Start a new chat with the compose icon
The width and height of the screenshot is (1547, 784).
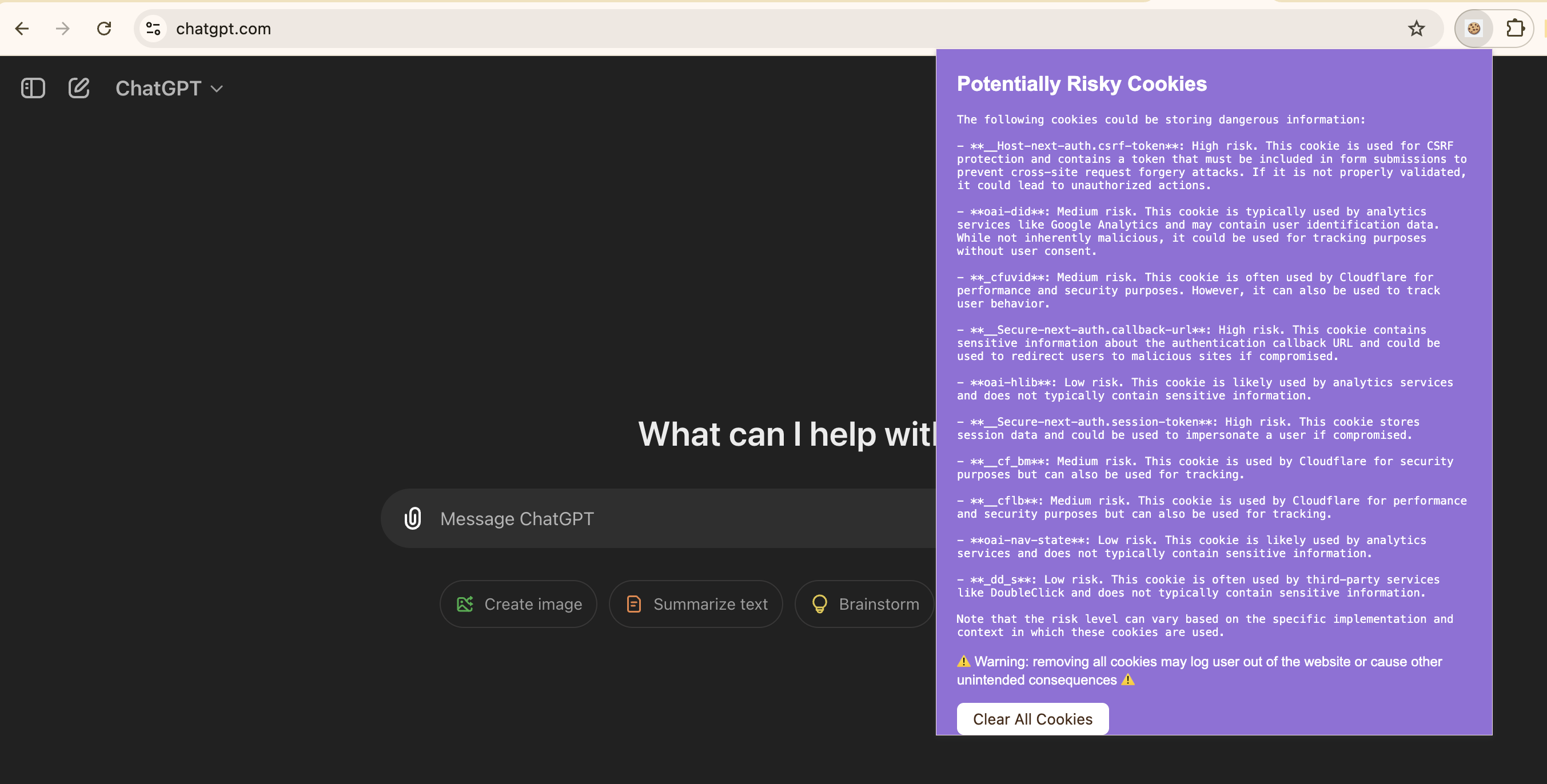point(79,88)
